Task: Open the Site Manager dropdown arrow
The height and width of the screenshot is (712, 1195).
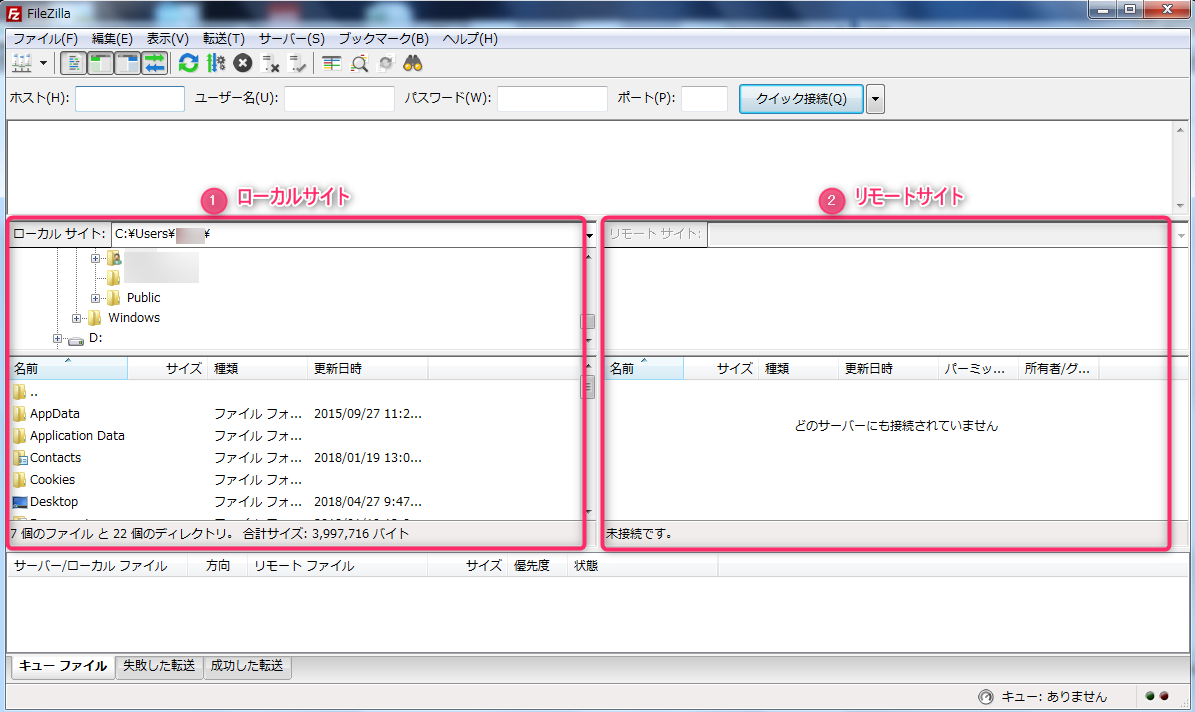Action: [x=43, y=63]
